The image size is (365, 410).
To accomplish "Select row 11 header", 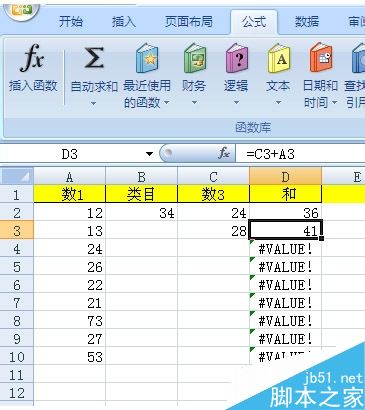I will coord(17,374).
